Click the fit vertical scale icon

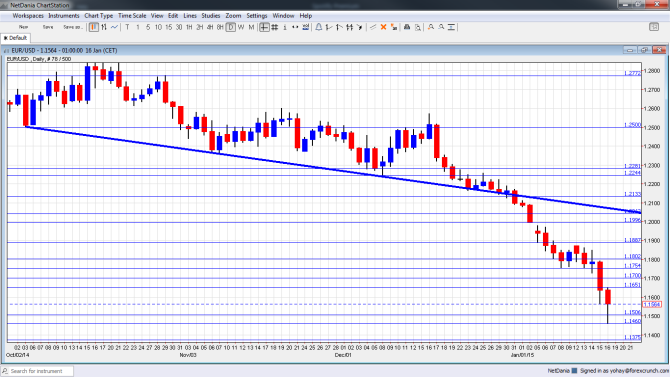451,27
